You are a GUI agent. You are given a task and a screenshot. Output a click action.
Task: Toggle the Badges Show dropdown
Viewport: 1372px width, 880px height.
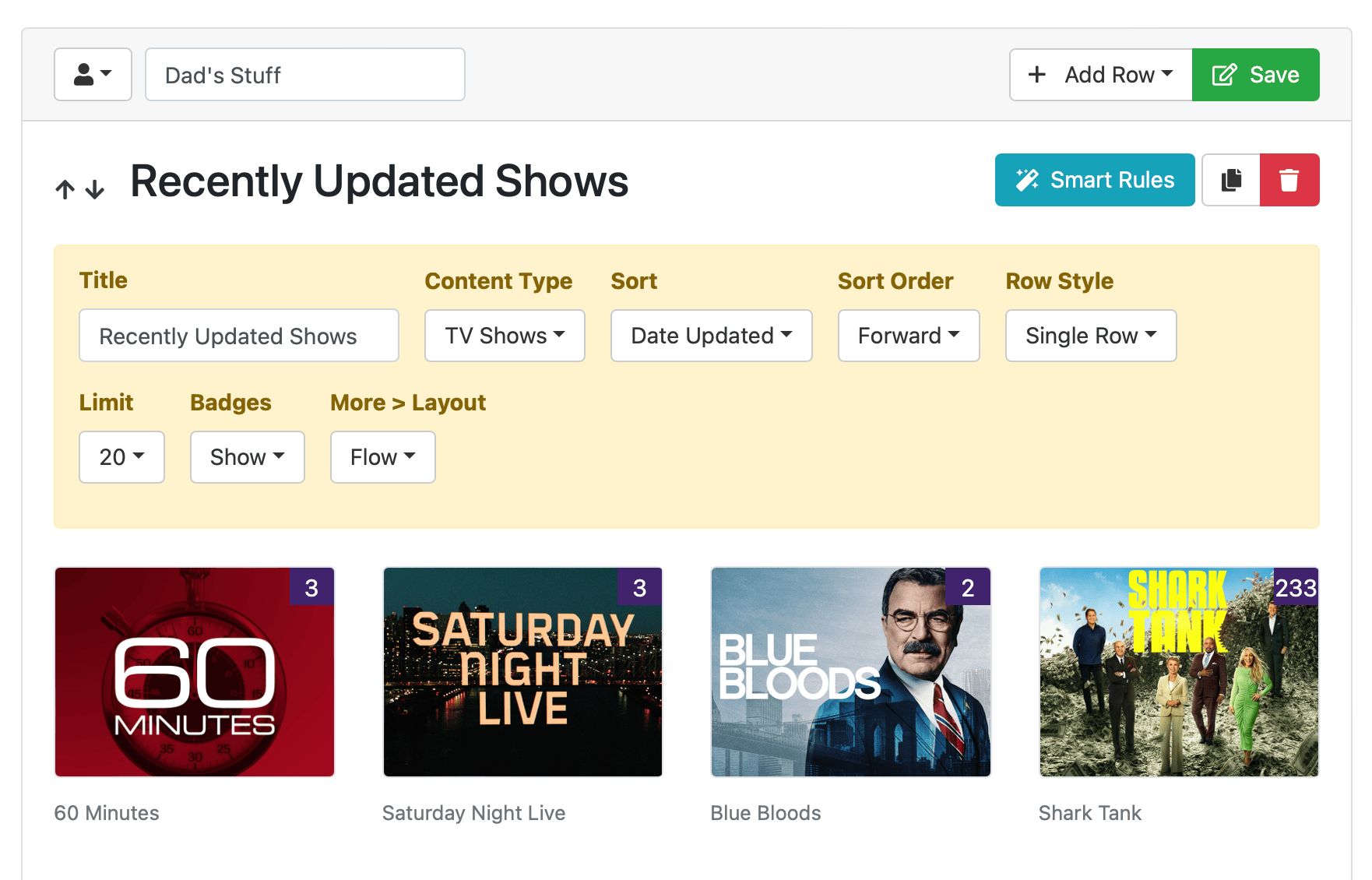[247, 457]
